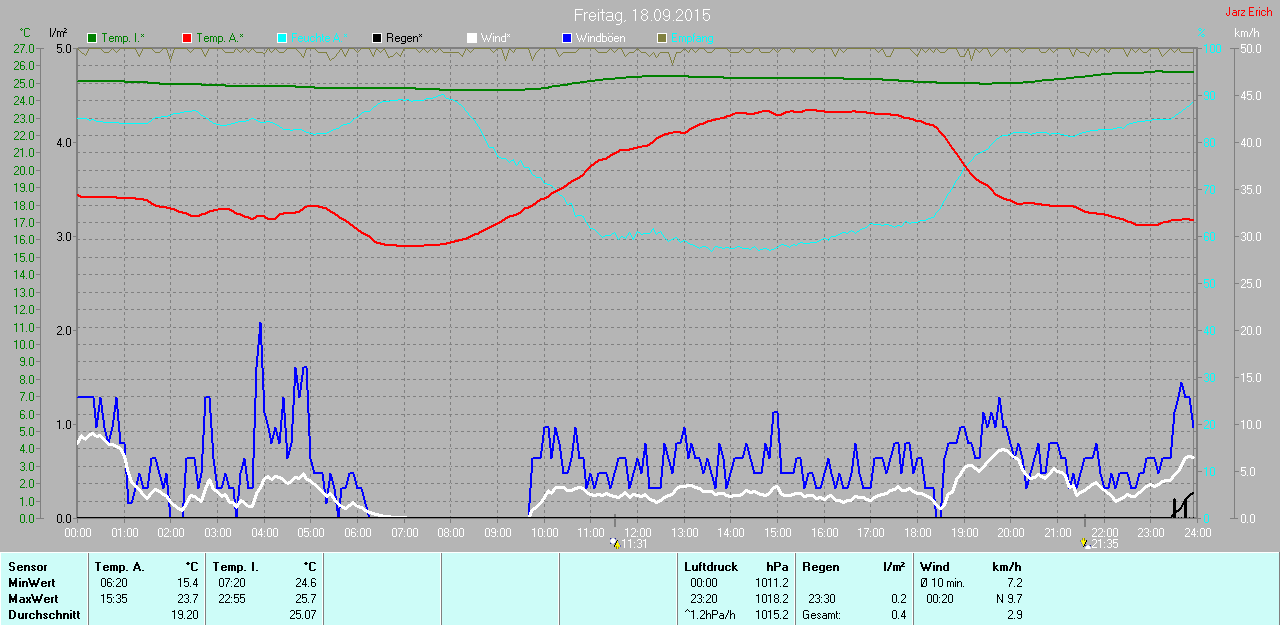Click the chart title 'Freitag, 18.09.2015'

coord(643,16)
